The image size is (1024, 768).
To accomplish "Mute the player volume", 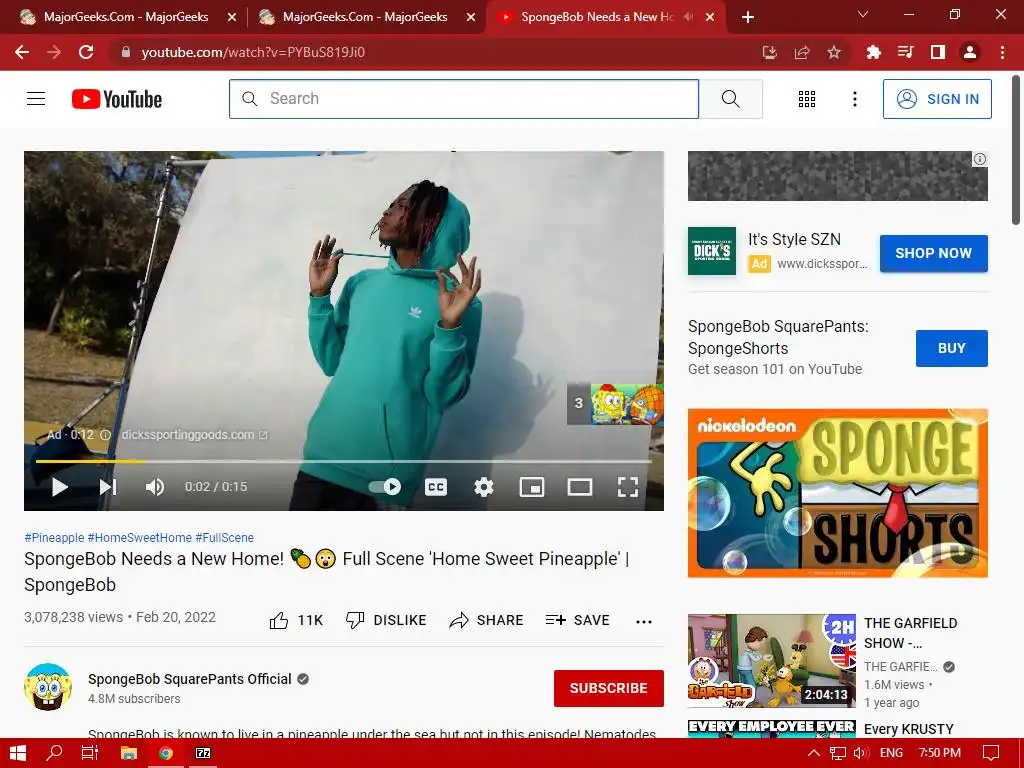I will coord(155,487).
